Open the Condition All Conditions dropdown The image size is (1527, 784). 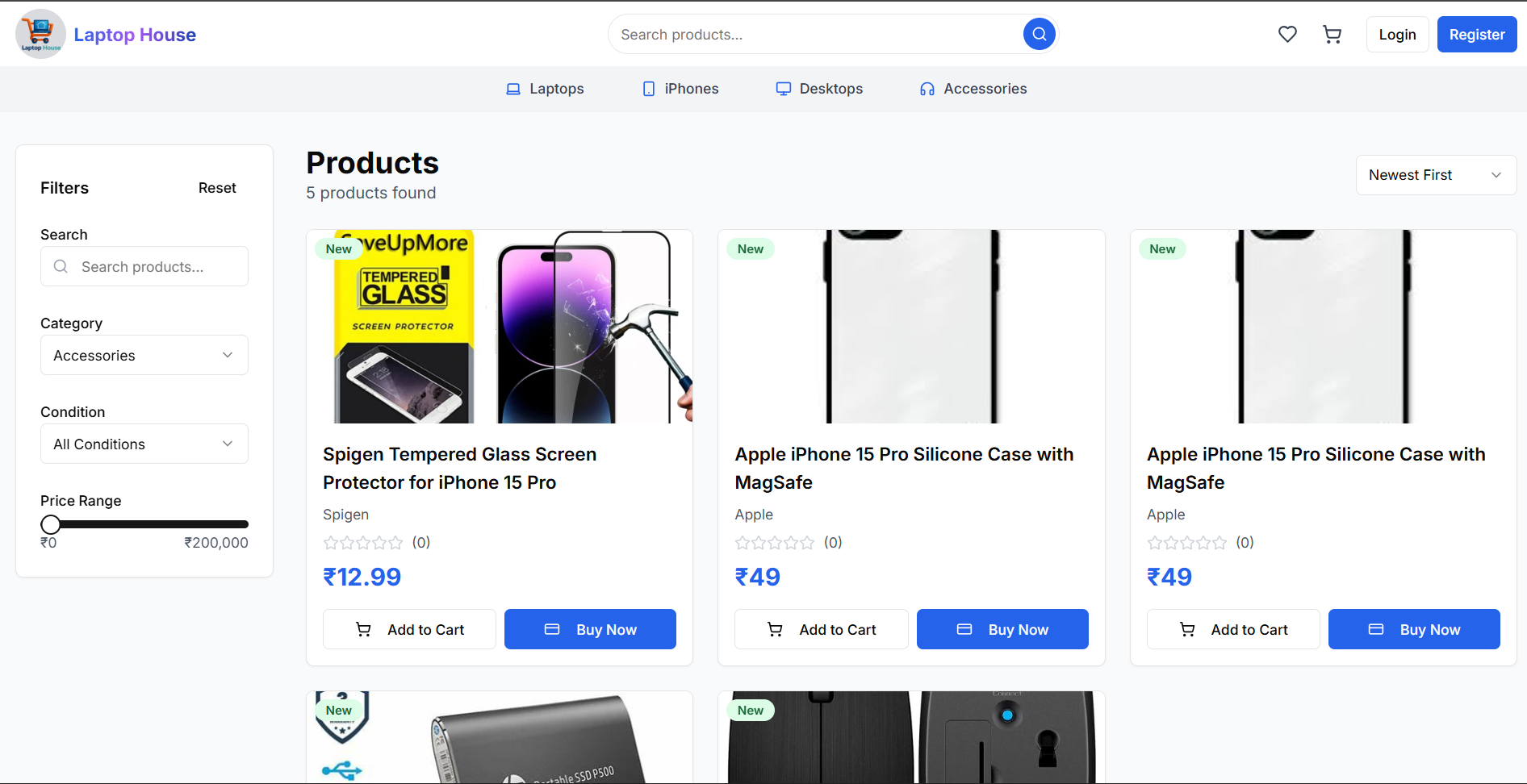point(144,444)
